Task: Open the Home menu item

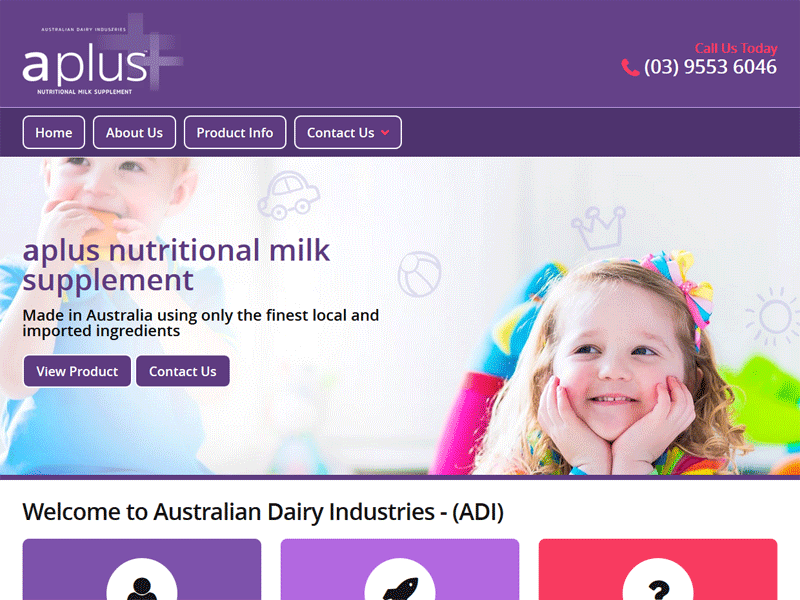Action: coord(54,133)
